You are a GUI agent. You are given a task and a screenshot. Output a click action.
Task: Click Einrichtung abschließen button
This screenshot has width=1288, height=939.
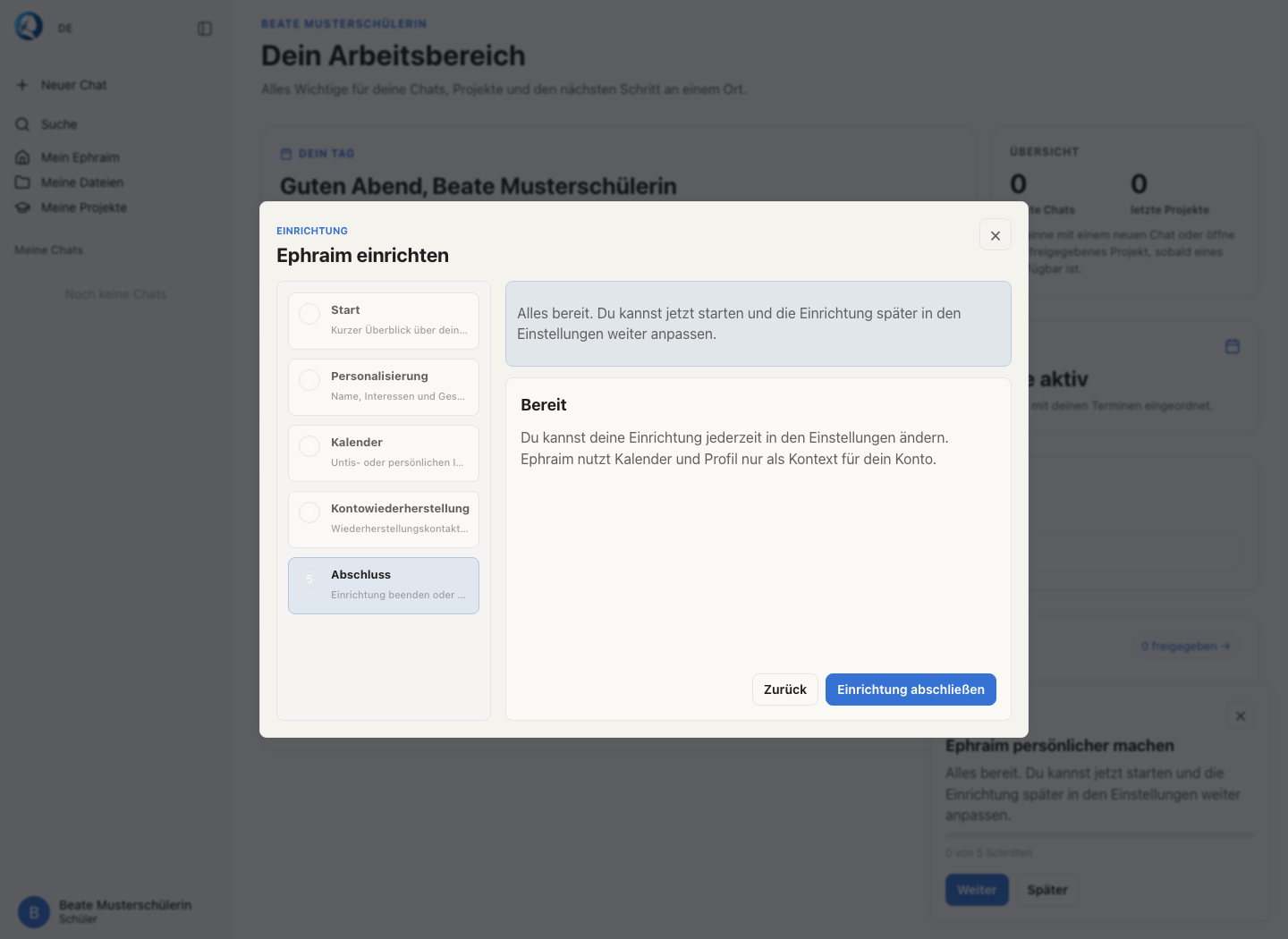tap(911, 689)
